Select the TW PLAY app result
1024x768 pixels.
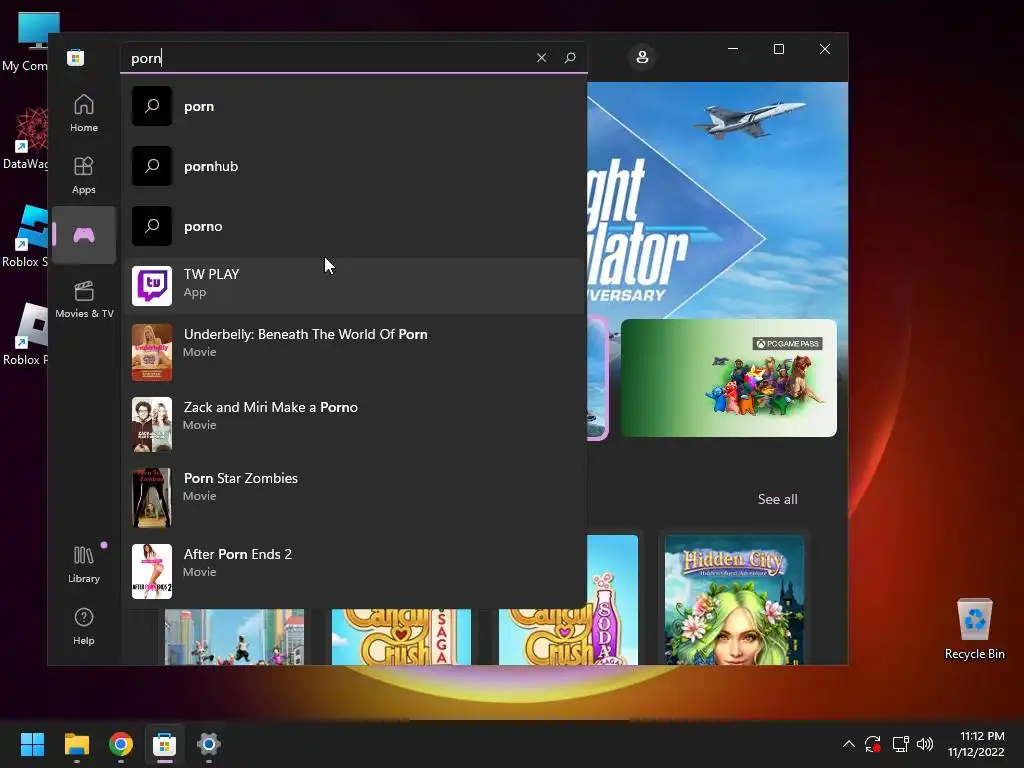point(353,285)
